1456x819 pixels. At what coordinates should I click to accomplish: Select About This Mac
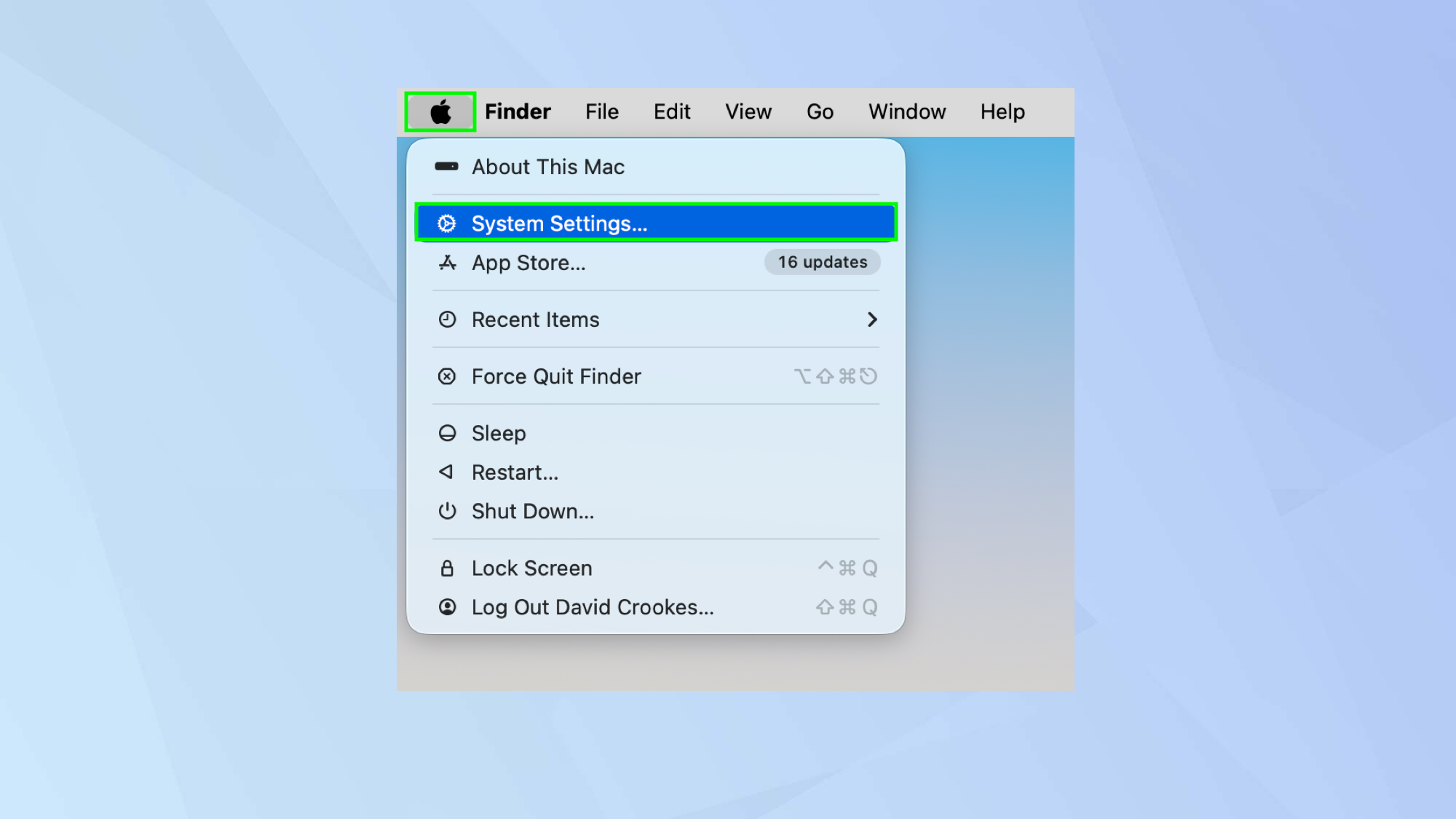[547, 167]
